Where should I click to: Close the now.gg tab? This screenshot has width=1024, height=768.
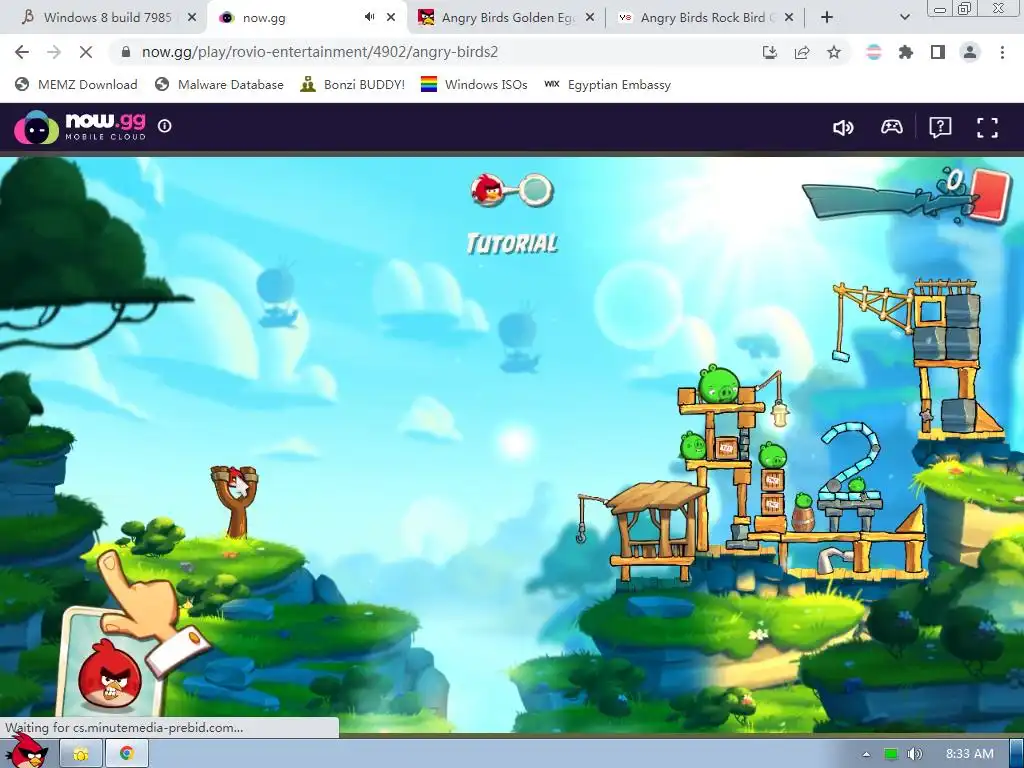pos(391,18)
